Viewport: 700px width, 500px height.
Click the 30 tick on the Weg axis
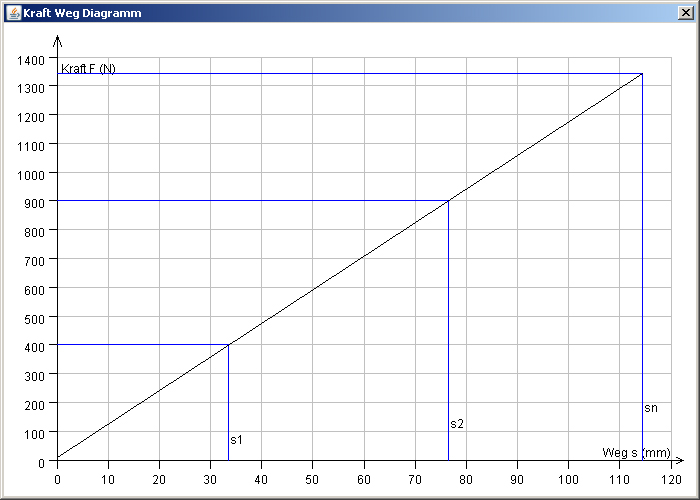tap(211, 476)
